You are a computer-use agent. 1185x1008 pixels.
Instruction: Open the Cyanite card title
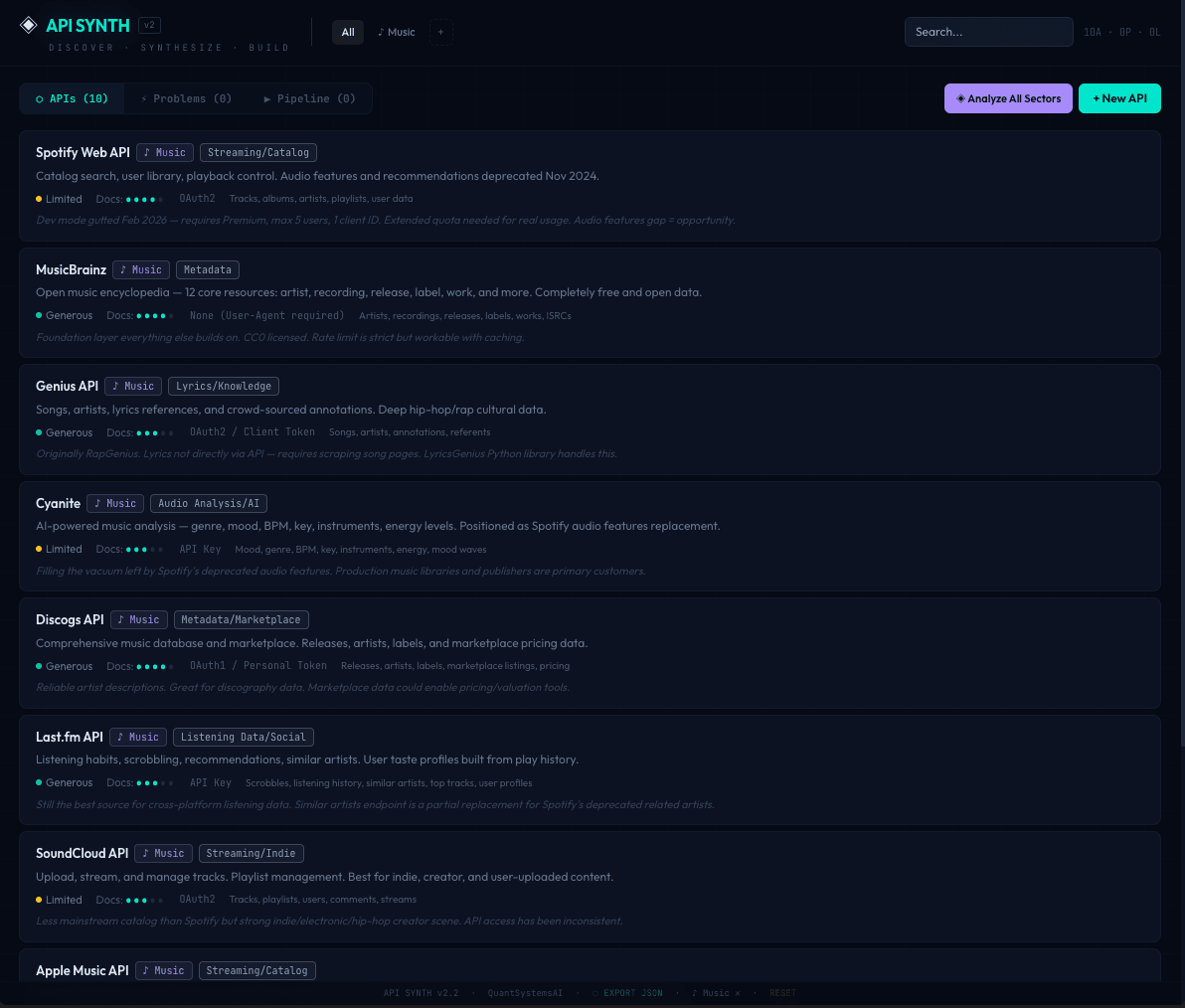pos(59,503)
